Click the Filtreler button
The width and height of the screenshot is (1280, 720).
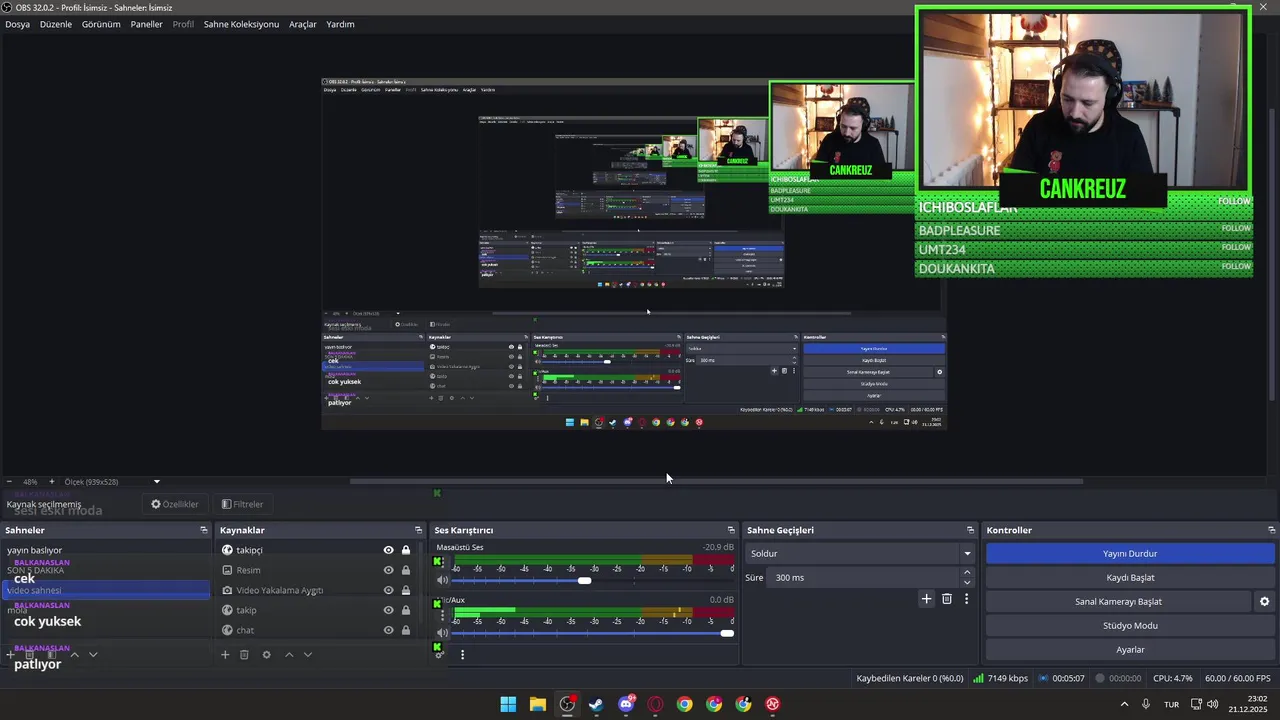click(x=242, y=504)
